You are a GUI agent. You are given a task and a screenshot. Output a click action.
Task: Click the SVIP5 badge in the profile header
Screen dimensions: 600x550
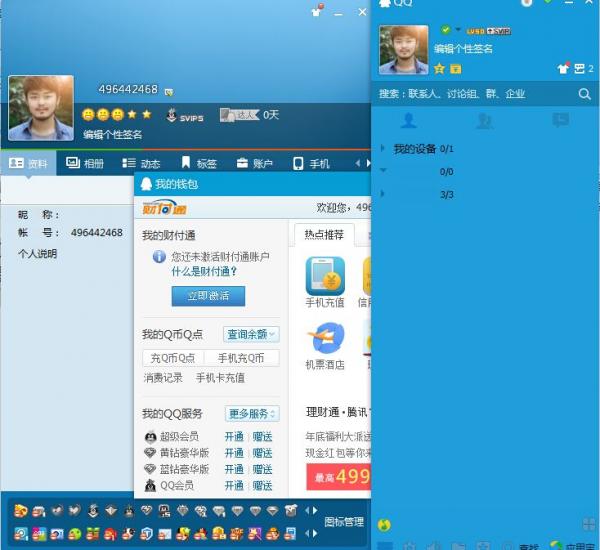point(185,116)
